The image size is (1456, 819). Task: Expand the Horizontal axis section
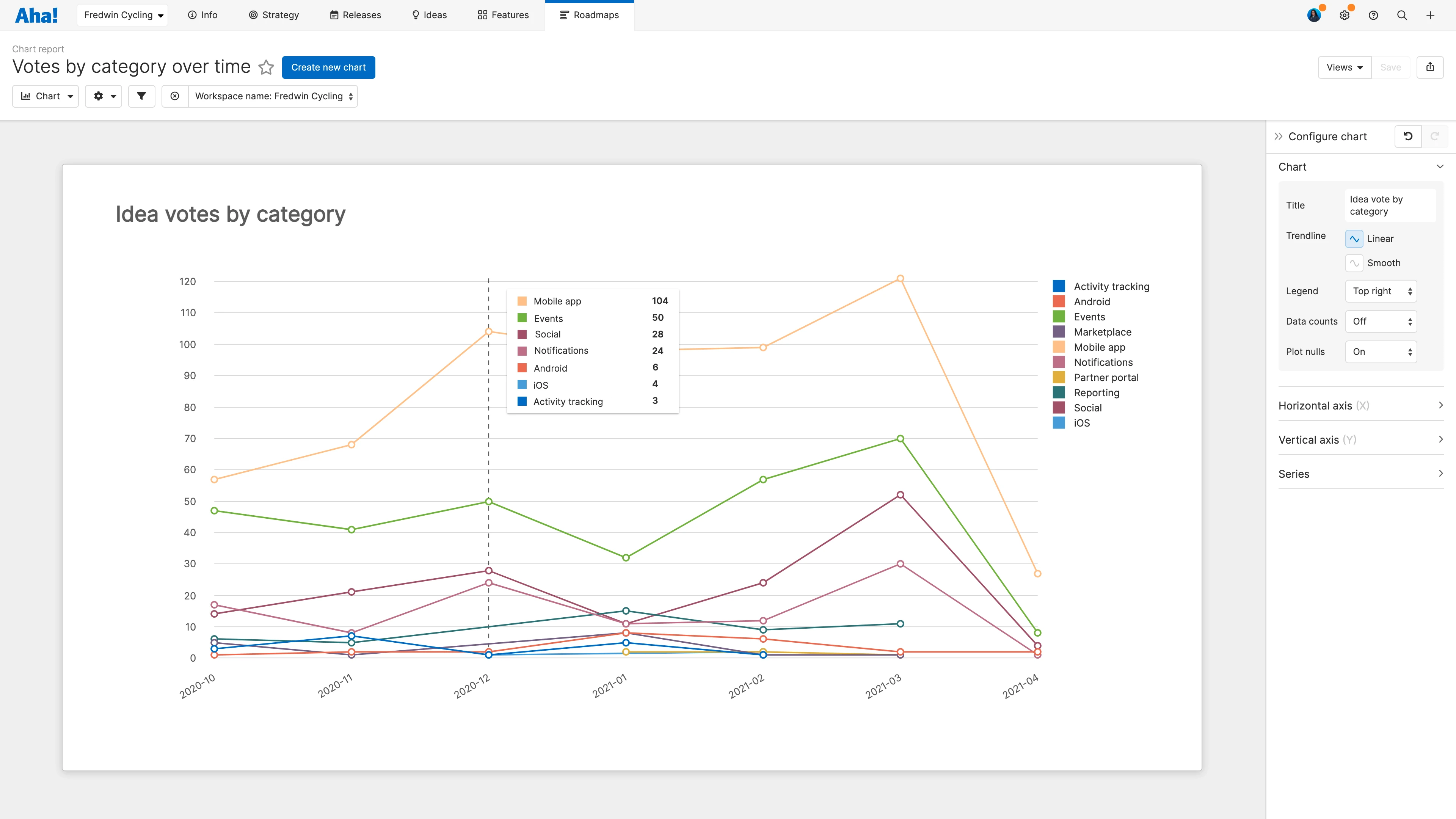1360,406
